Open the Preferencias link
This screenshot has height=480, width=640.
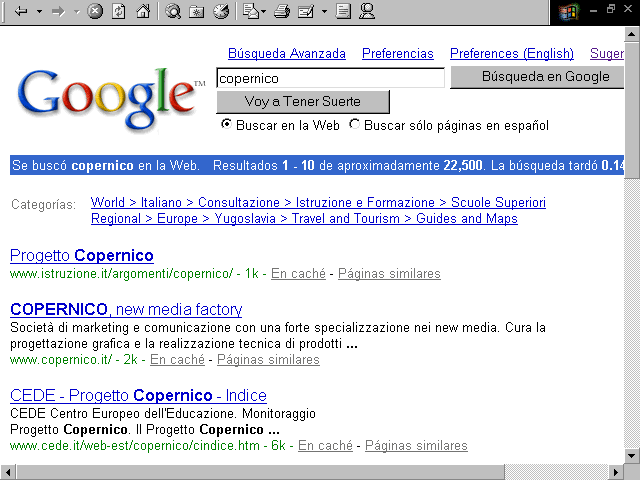tap(398, 53)
